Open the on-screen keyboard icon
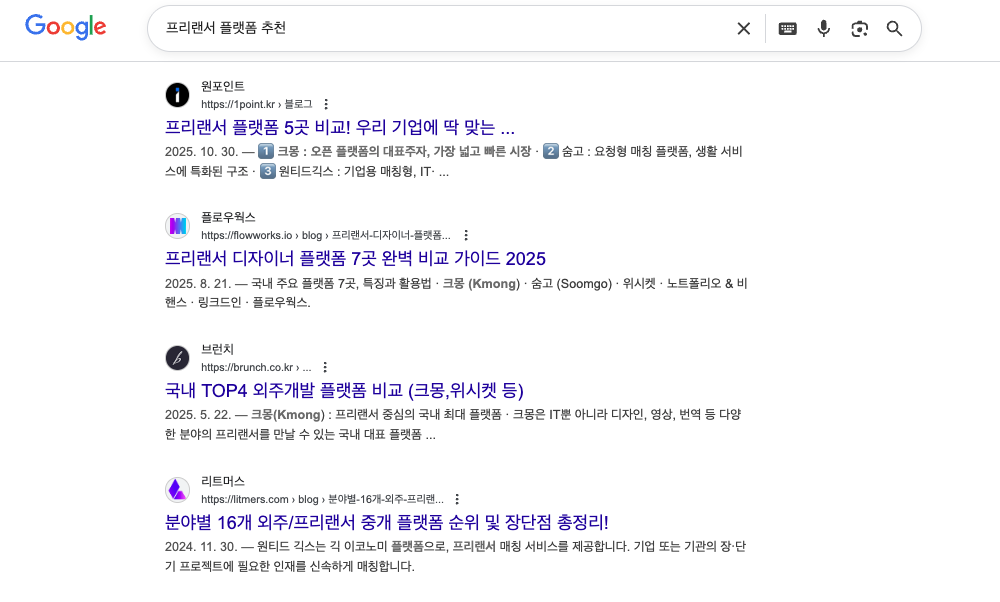 pyautogui.click(x=787, y=28)
